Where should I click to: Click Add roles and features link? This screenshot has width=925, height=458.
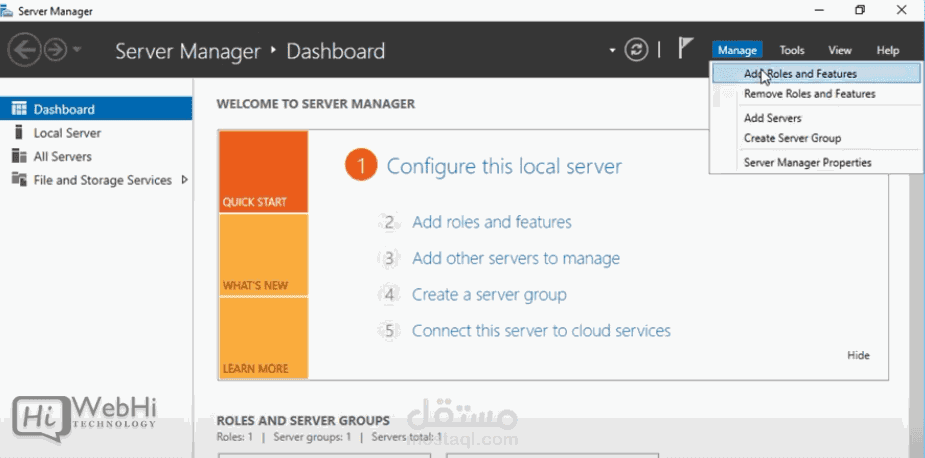[x=491, y=222]
